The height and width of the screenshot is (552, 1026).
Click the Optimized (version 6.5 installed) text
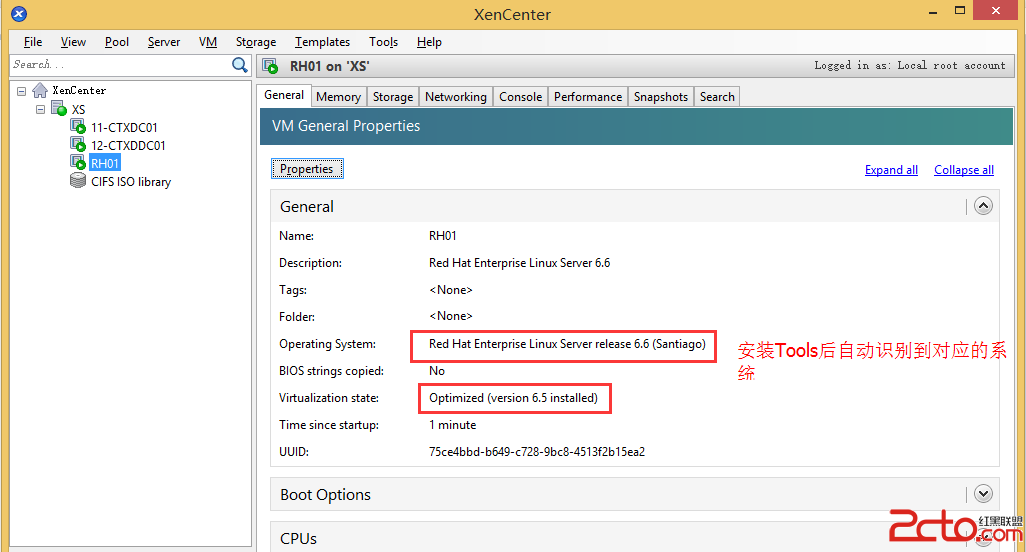point(513,398)
